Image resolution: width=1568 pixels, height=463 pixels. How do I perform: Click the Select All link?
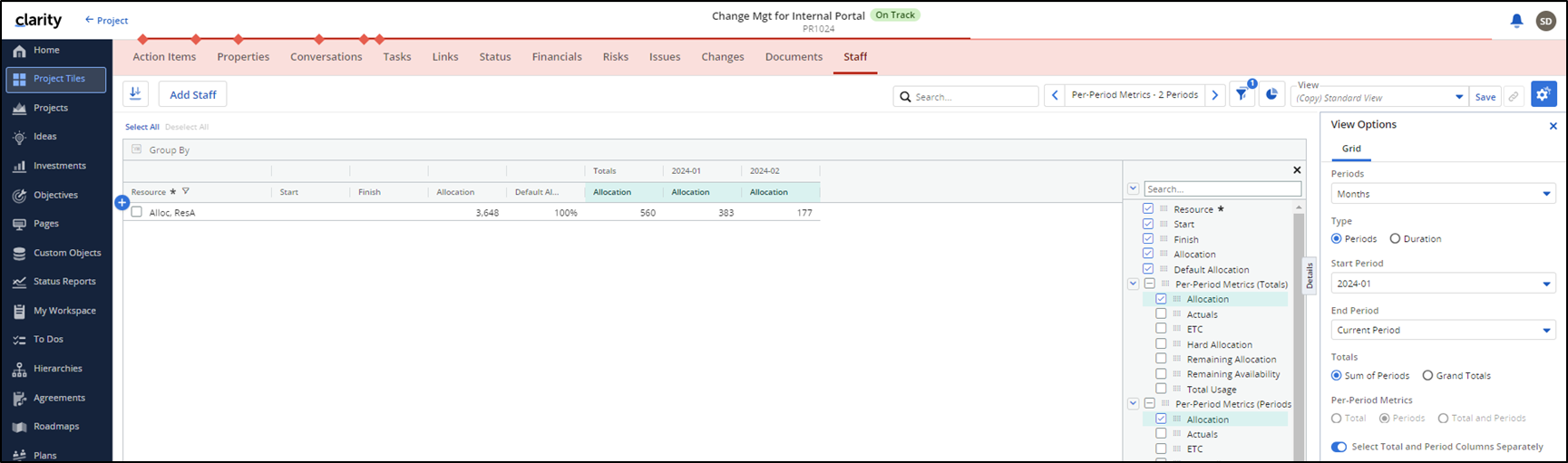pos(142,128)
